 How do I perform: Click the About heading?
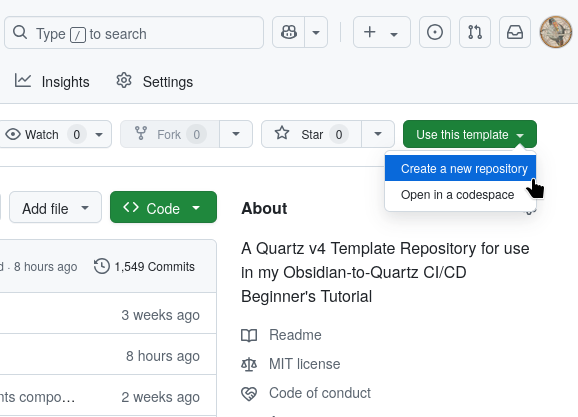(264, 208)
